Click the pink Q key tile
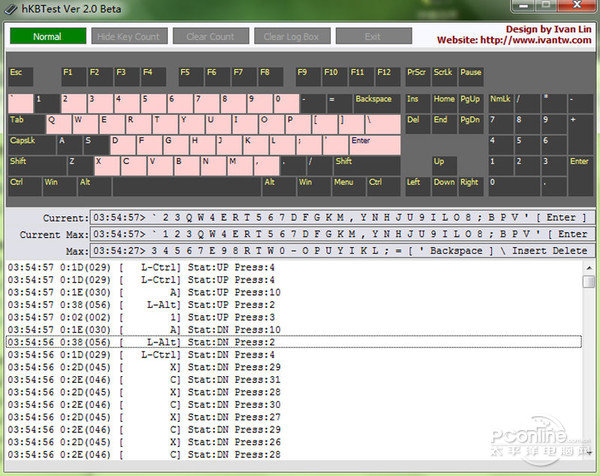The width and height of the screenshot is (600, 476). pyautogui.click(x=59, y=124)
